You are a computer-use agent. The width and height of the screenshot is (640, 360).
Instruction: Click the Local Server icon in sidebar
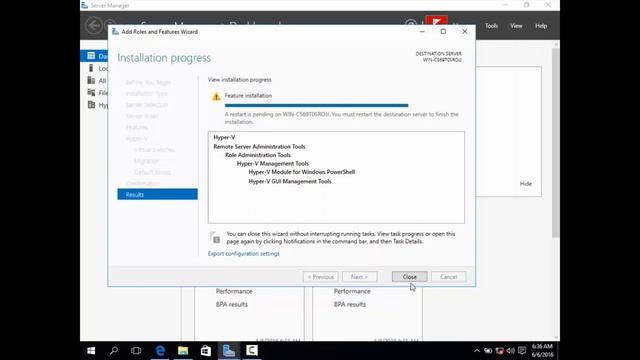coord(91,68)
